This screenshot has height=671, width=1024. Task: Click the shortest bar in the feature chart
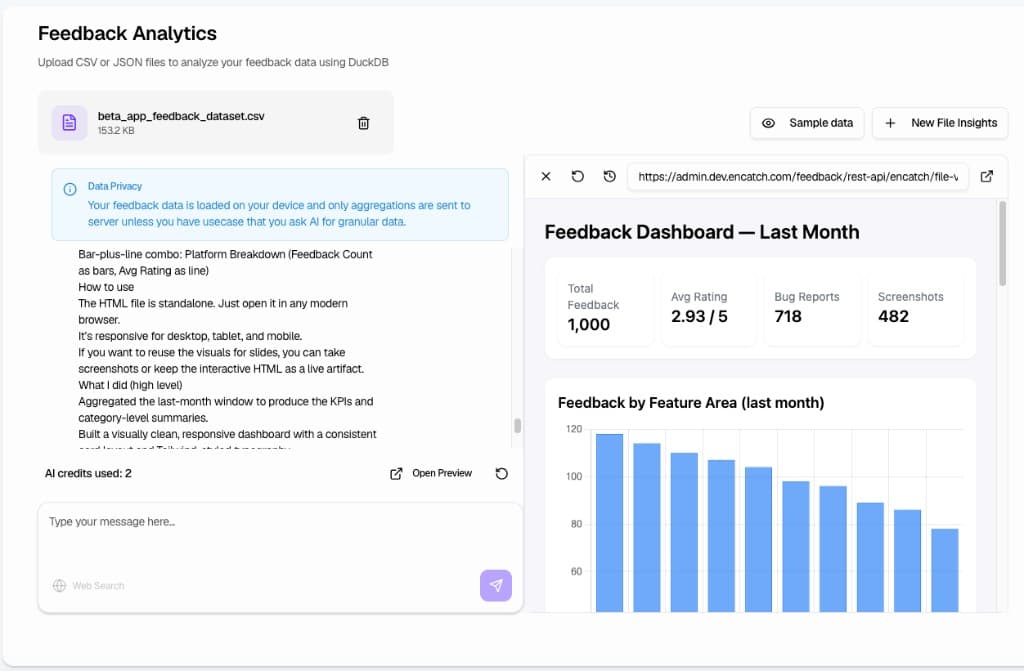pyautogui.click(x=944, y=570)
